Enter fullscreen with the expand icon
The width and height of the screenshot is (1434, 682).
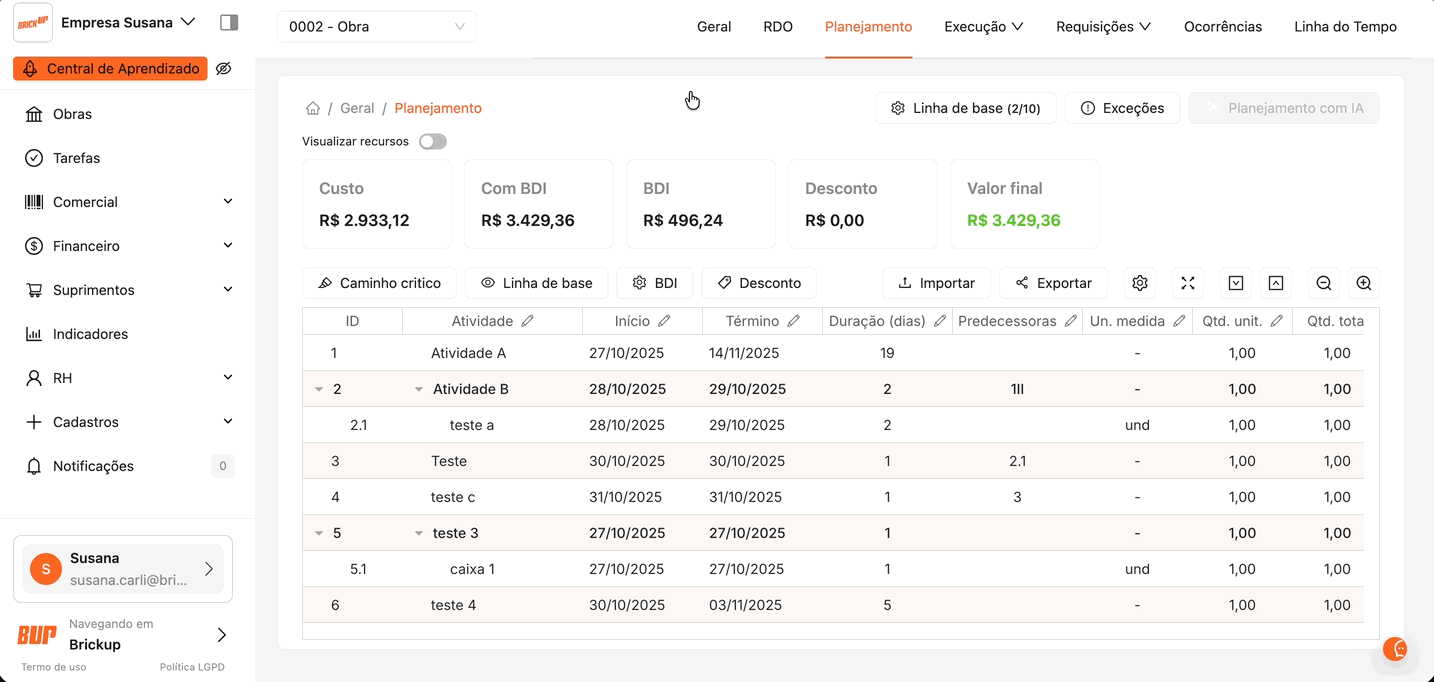click(1188, 283)
